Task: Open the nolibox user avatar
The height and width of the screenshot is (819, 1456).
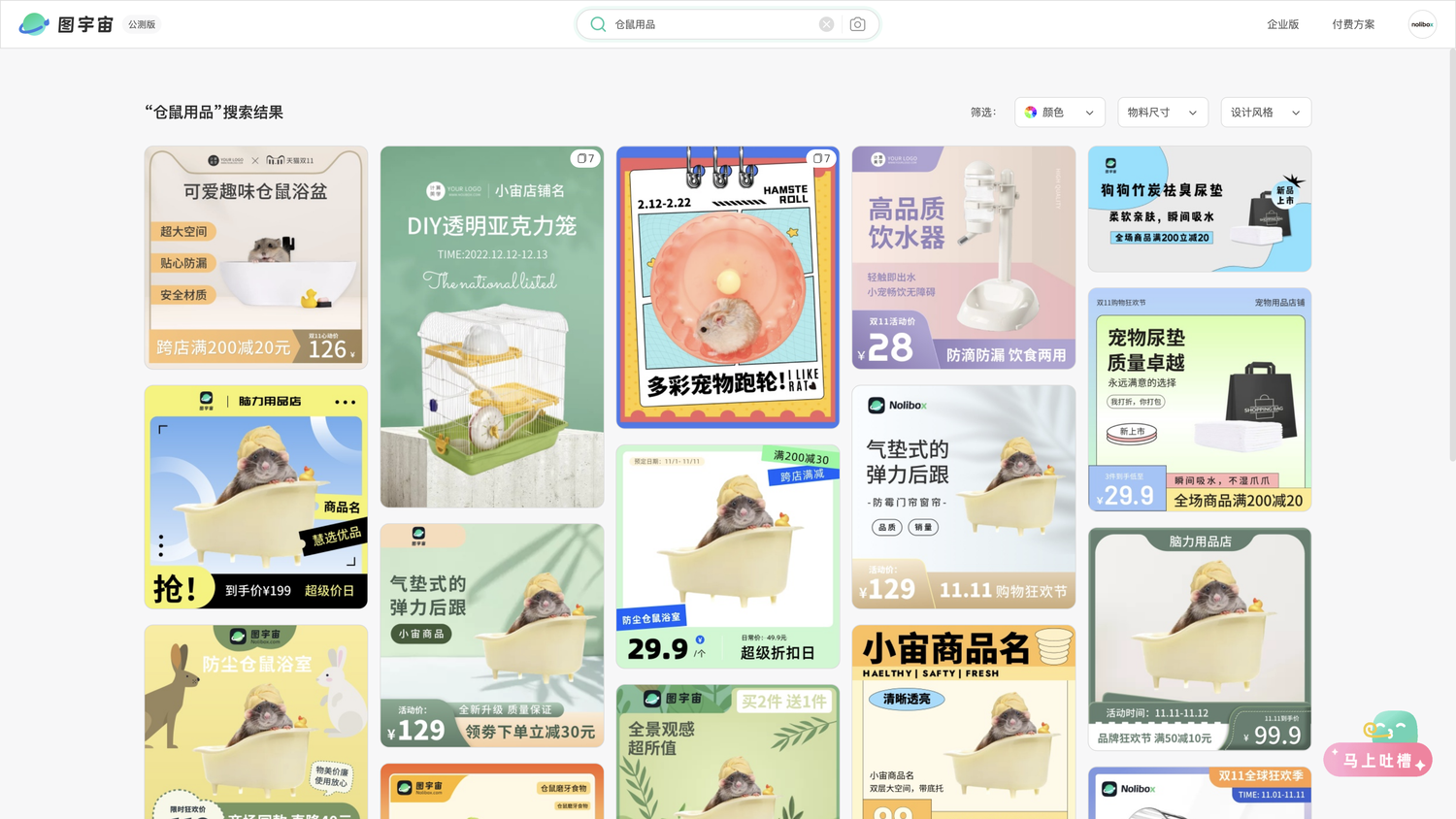Action: [1422, 24]
